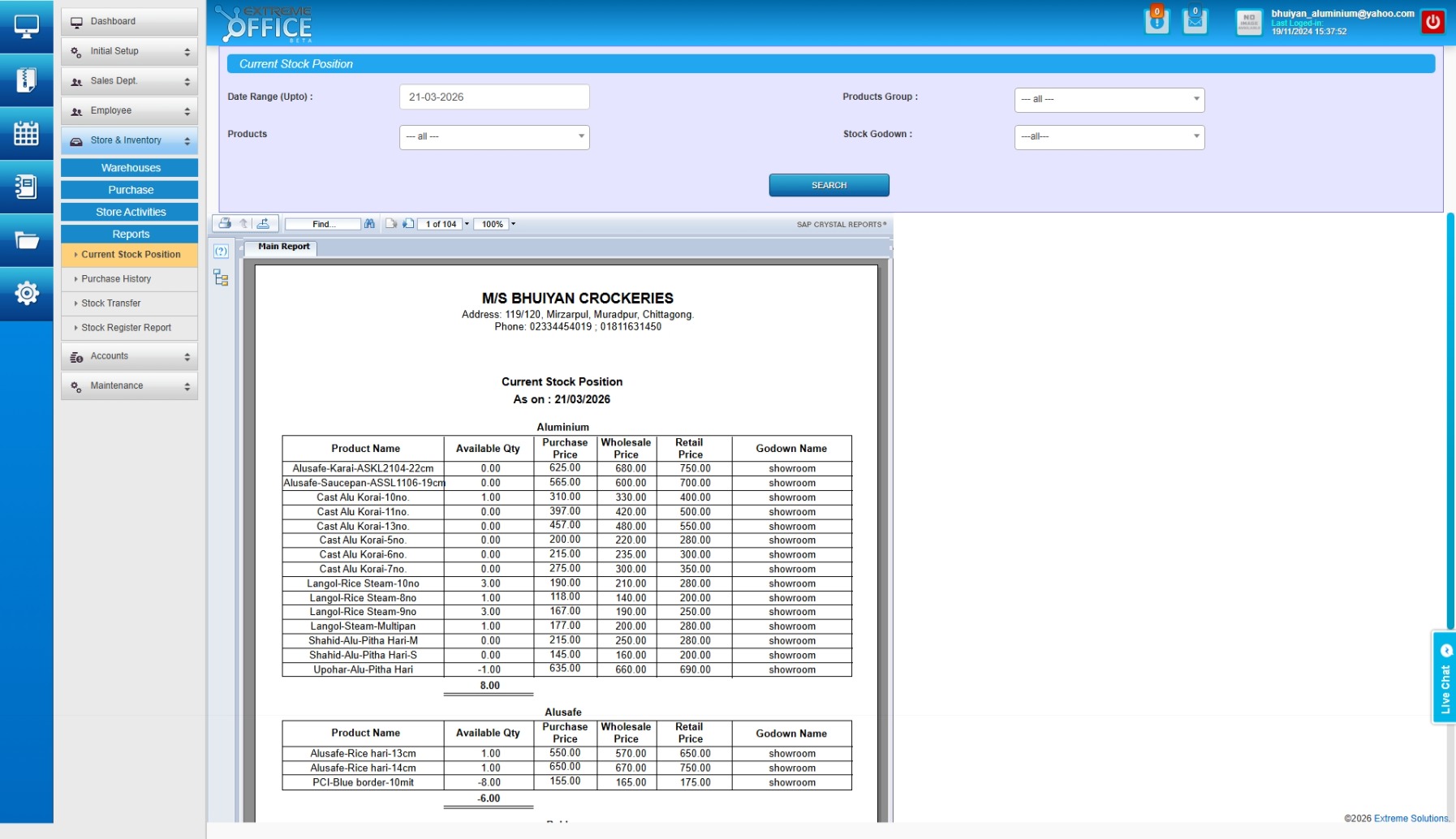This screenshot has width=1456, height=839.
Task: Click the binoculars find icon
Action: point(369,224)
